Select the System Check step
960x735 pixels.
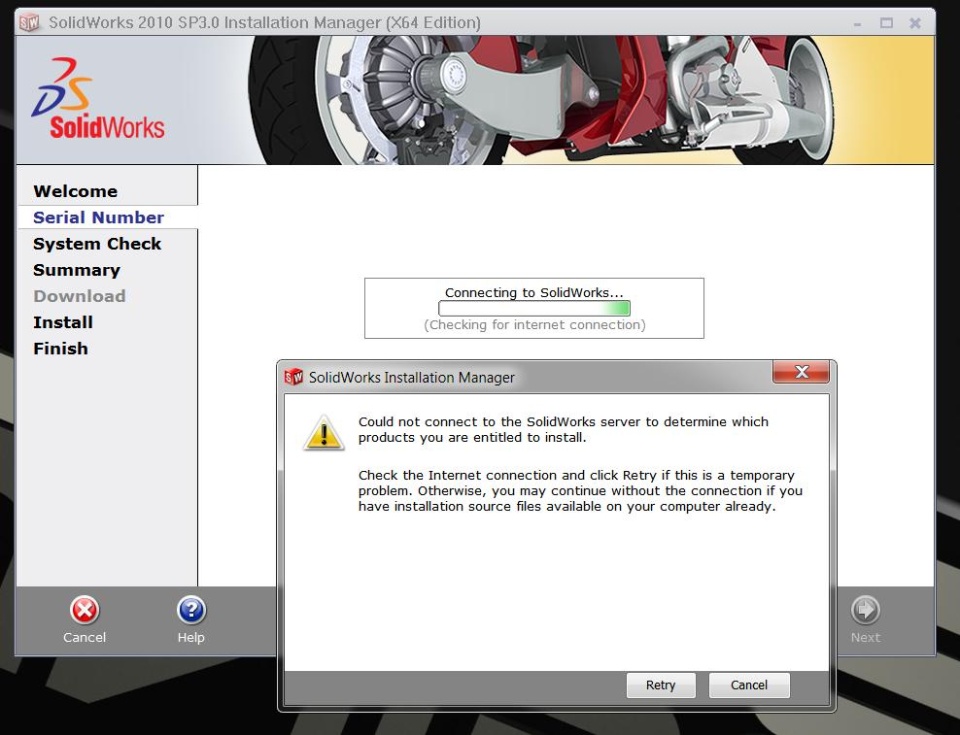click(97, 244)
